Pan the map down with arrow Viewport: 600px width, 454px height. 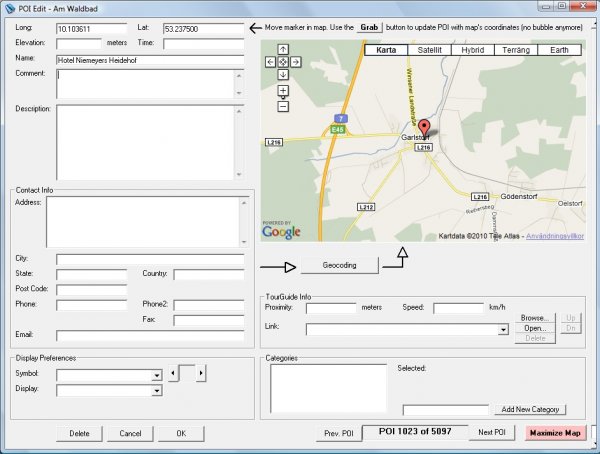(283, 74)
